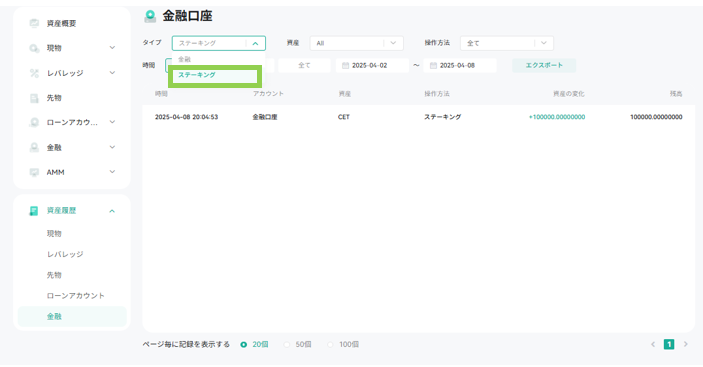Click calendar icon beside 2025-04-08
Viewport: 703px width, 367px height.
point(433,65)
